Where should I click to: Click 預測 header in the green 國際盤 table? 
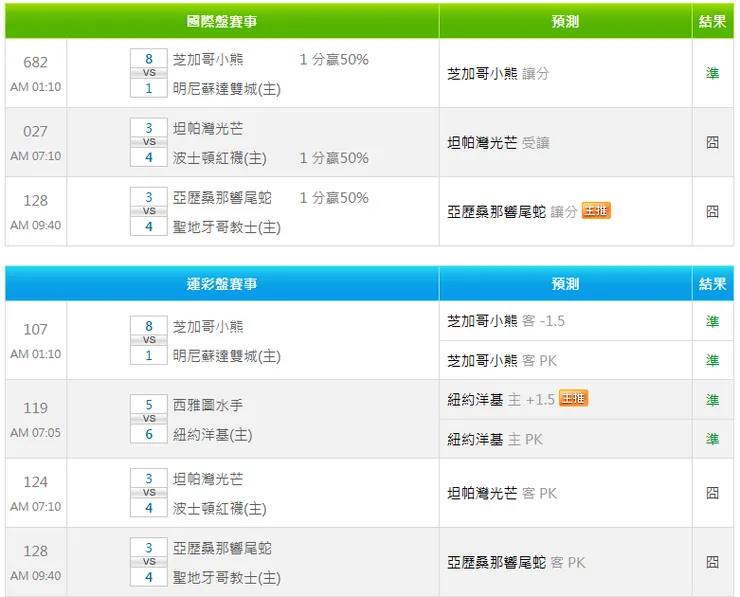[565, 21]
